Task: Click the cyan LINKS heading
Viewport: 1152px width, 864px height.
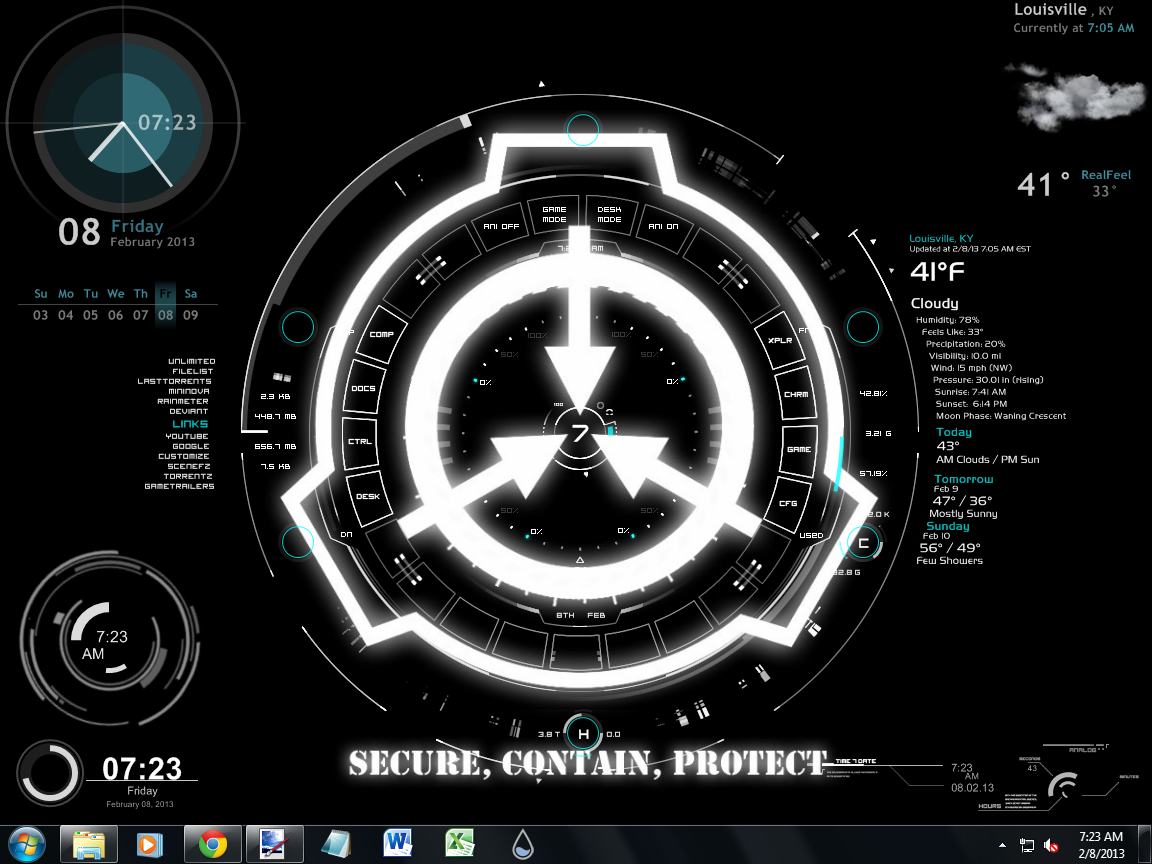Action: pyautogui.click(x=190, y=424)
